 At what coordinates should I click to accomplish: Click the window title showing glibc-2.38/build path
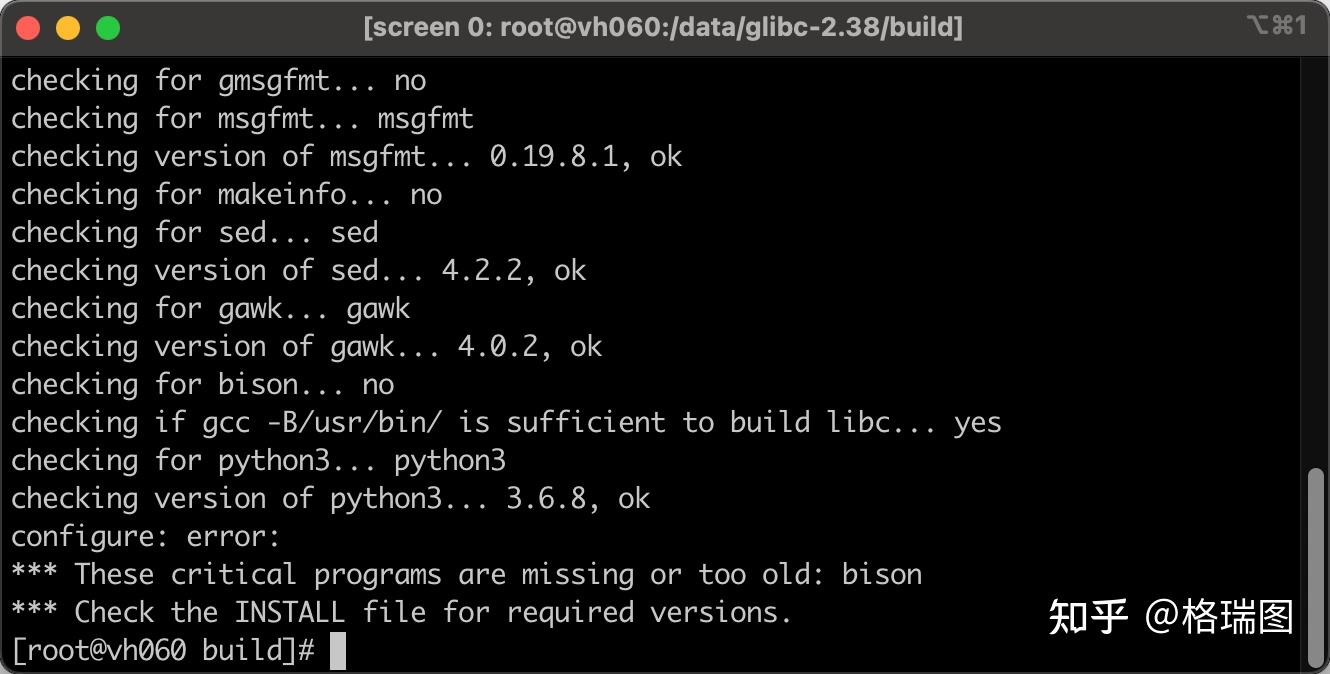click(x=662, y=27)
